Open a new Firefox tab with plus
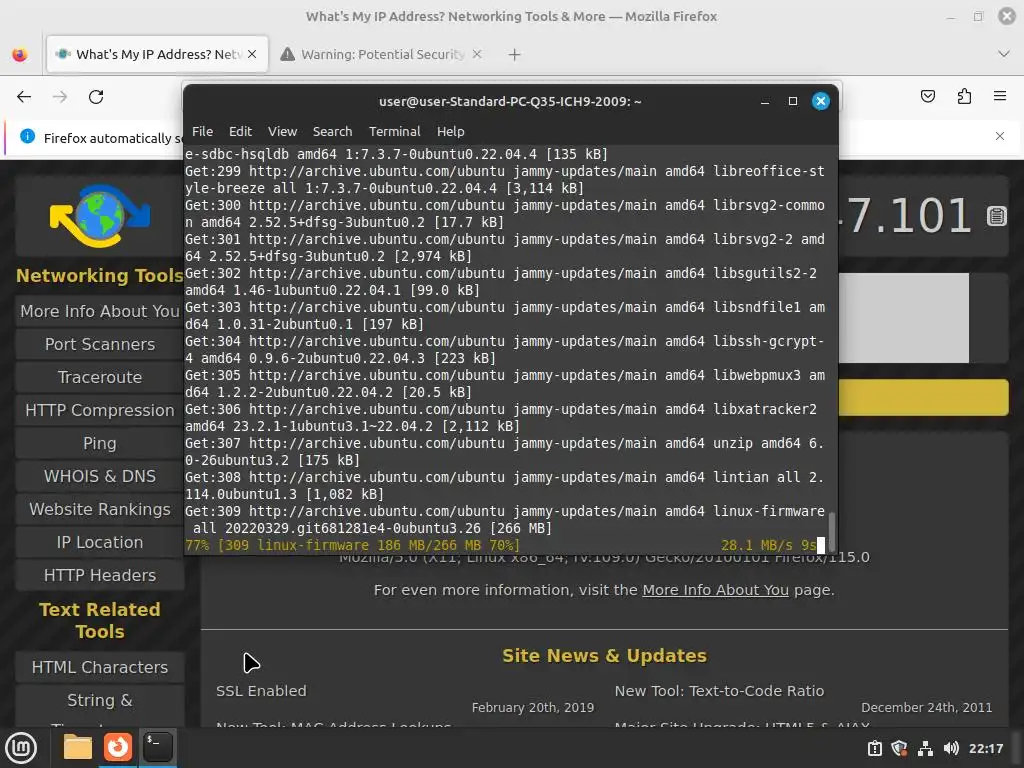The image size is (1024, 768). point(515,55)
